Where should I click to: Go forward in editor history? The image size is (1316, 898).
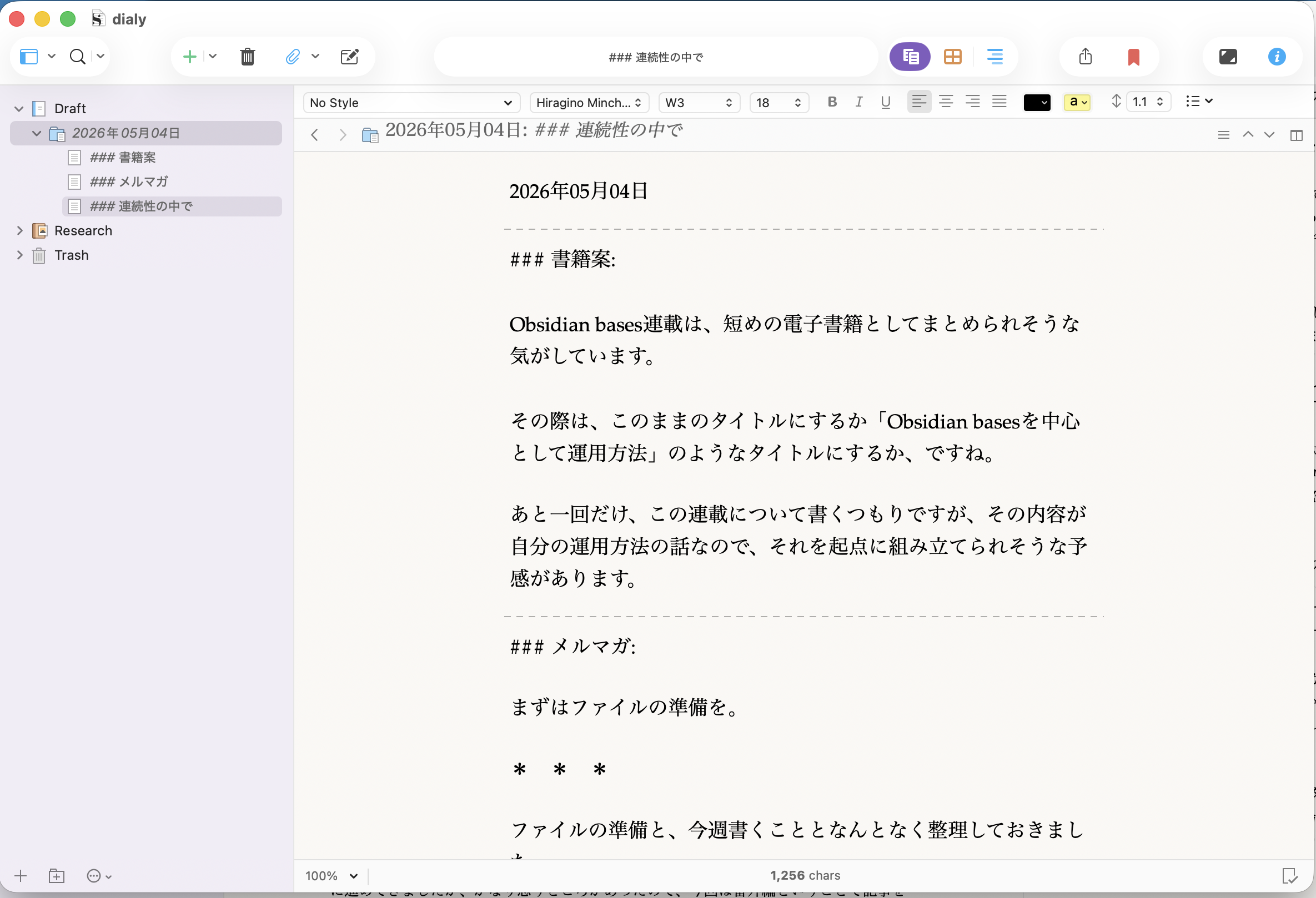tap(343, 135)
